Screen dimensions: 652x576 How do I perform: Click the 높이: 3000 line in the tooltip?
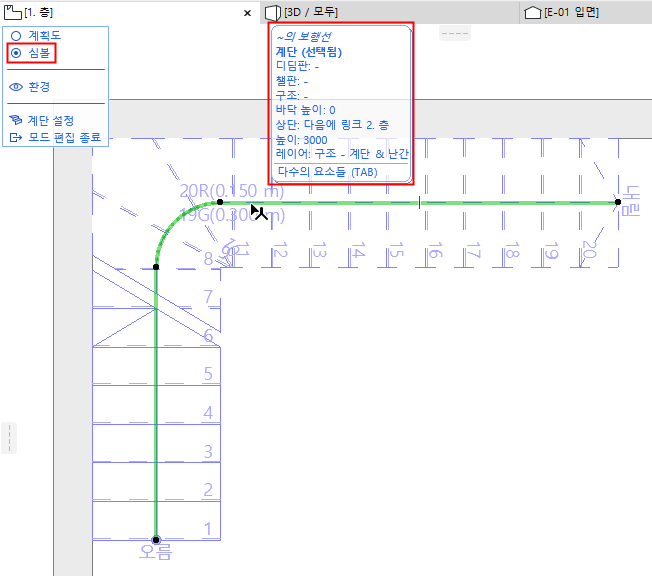pos(301,140)
